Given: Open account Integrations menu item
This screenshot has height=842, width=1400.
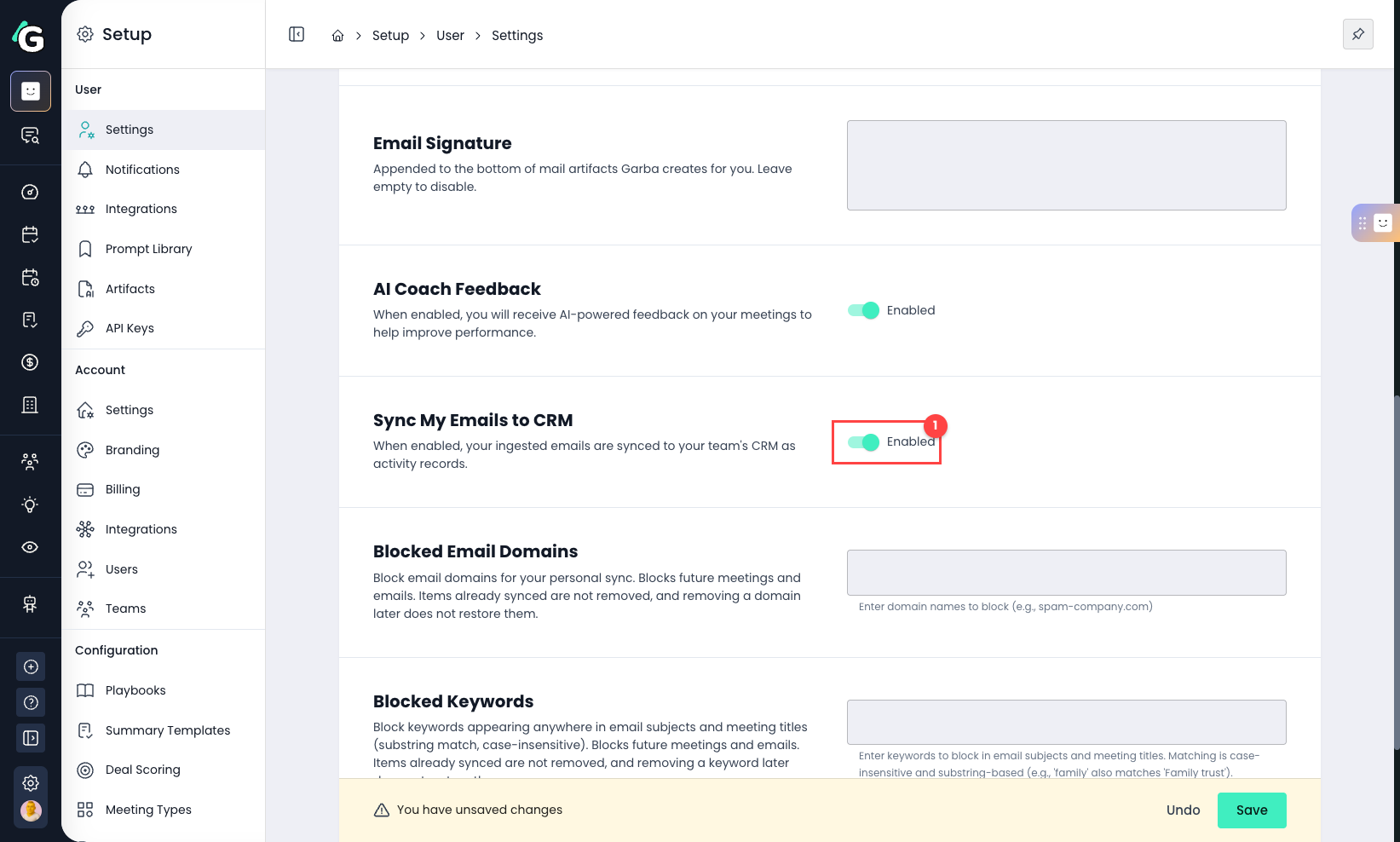Looking at the screenshot, I should point(164,529).
